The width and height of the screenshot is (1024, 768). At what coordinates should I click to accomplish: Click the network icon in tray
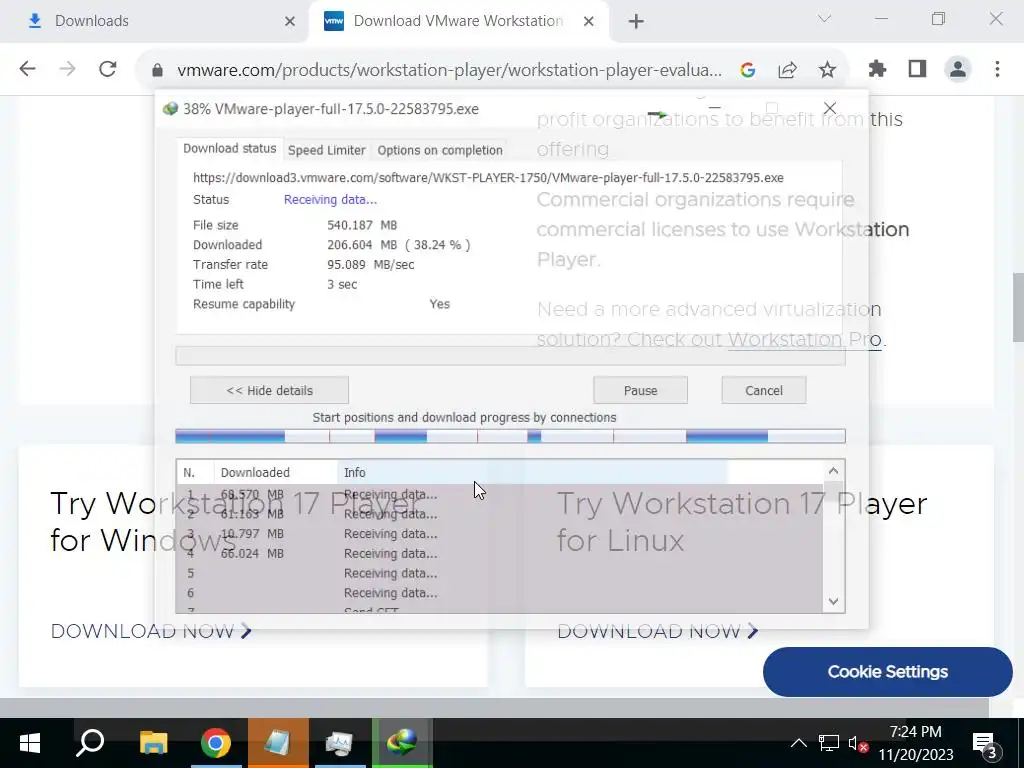pos(829,743)
